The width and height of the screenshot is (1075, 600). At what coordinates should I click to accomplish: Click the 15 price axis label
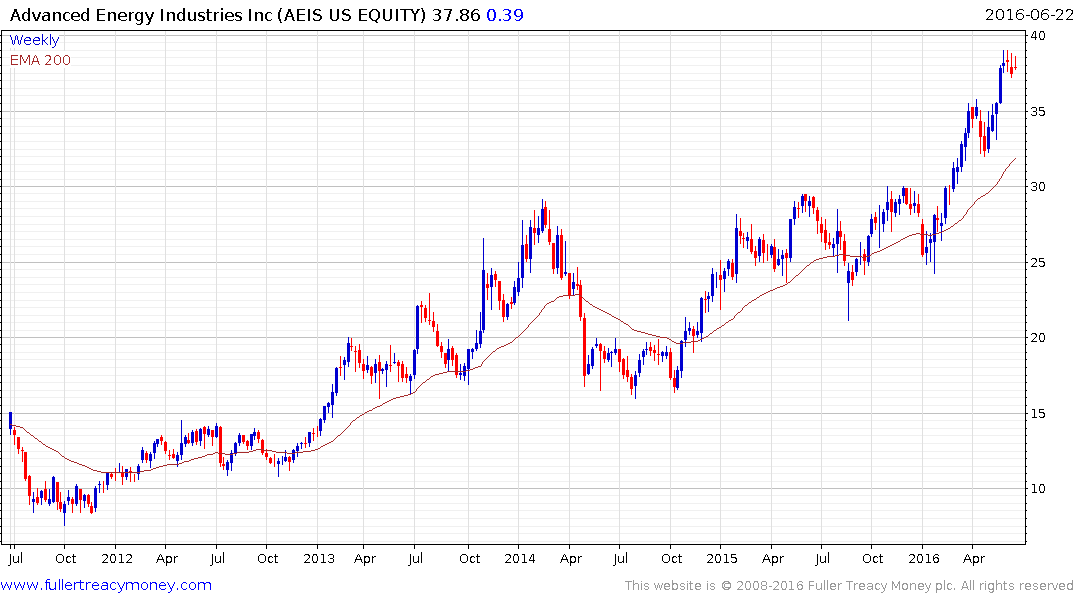coord(1038,413)
